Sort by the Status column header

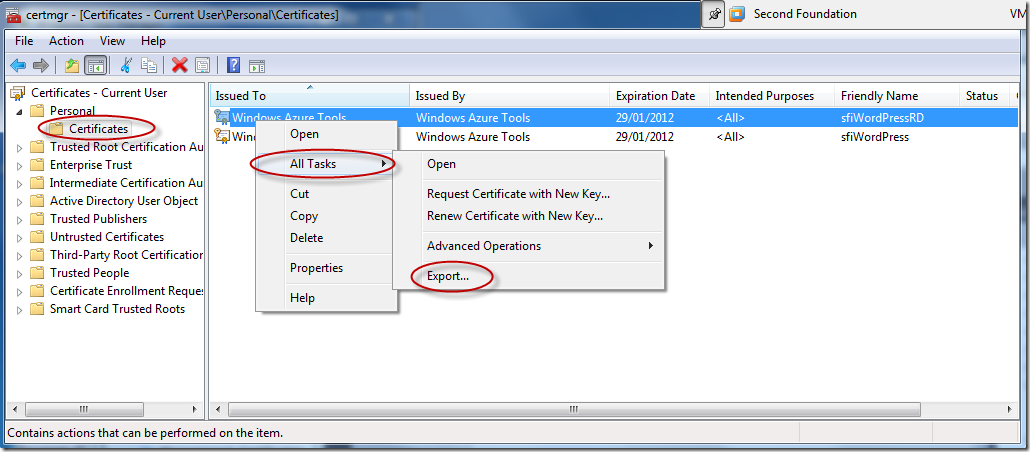pos(984,96)
